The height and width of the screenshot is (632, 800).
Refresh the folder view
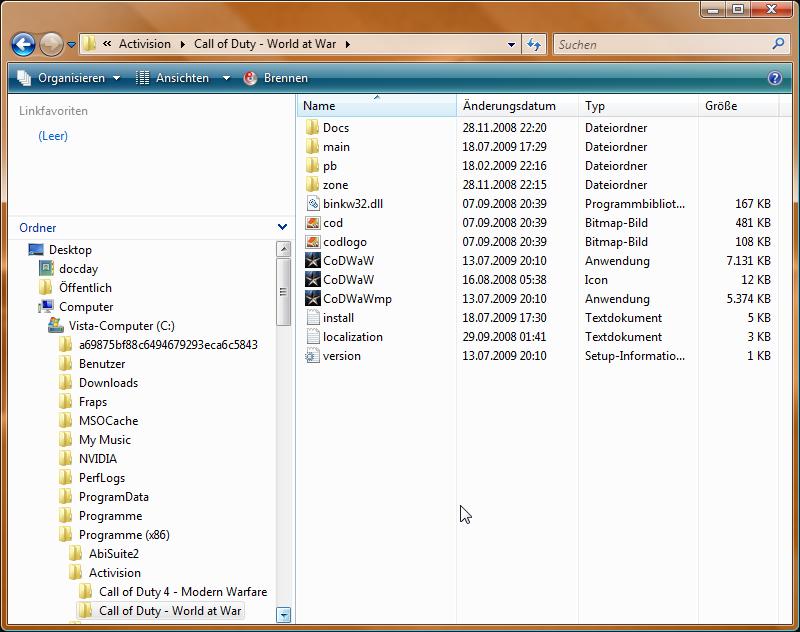(534, 44)
